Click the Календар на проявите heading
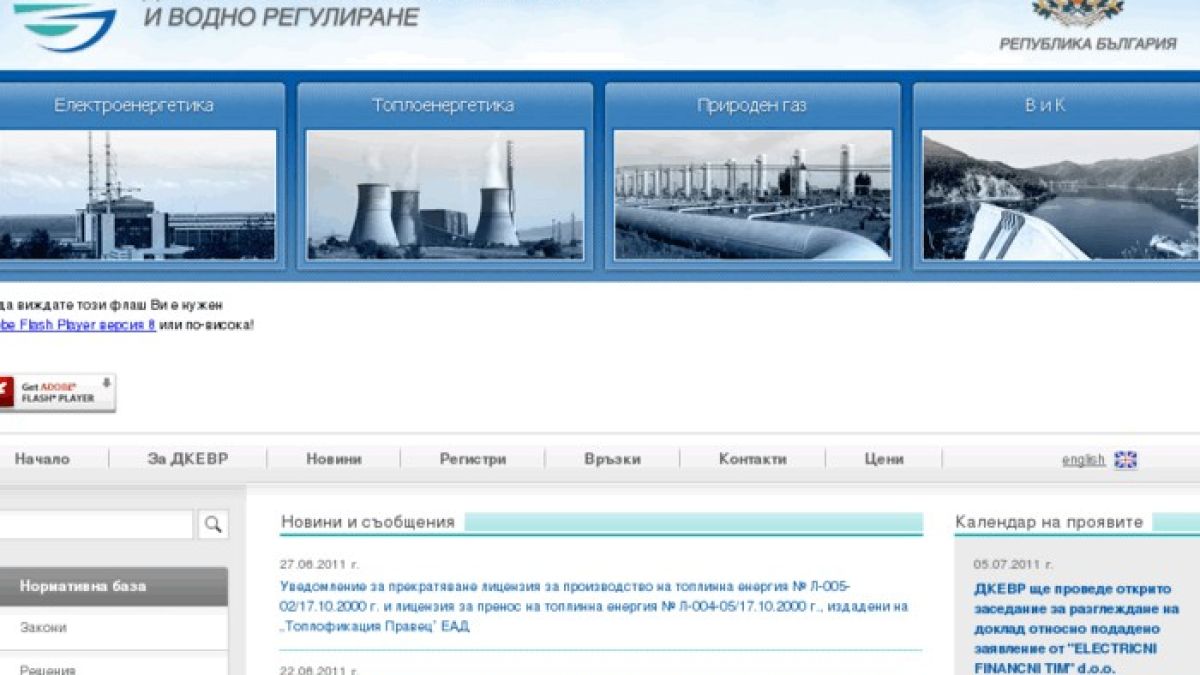Image resolution: width=1200 pixels, height=675 pixels. (x=1049, y=522)
